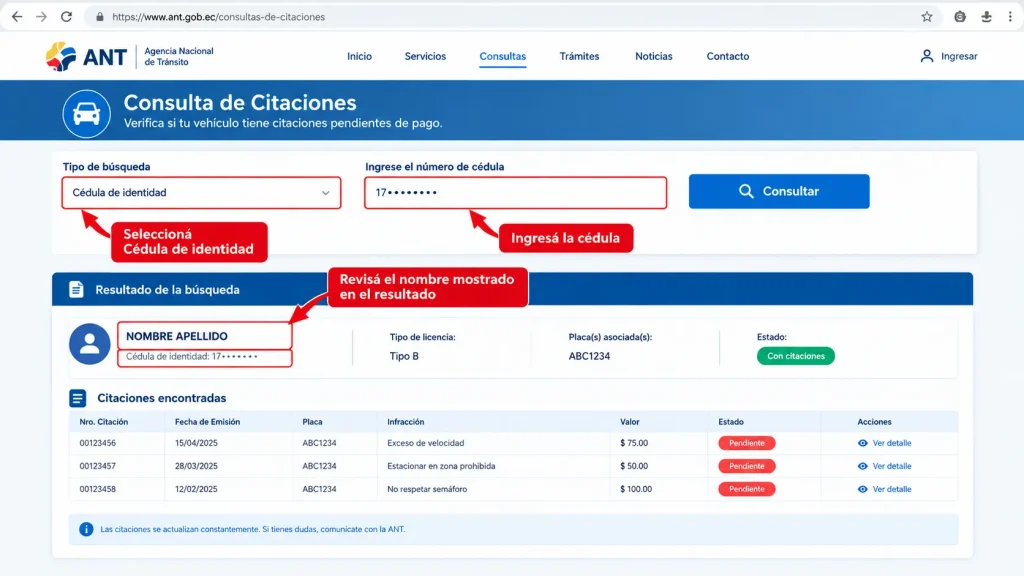Image resolution: width=1024 pixels, height=576 pixels.
Task: Click eye icon for citation 00123458
Action: (863, 489)
